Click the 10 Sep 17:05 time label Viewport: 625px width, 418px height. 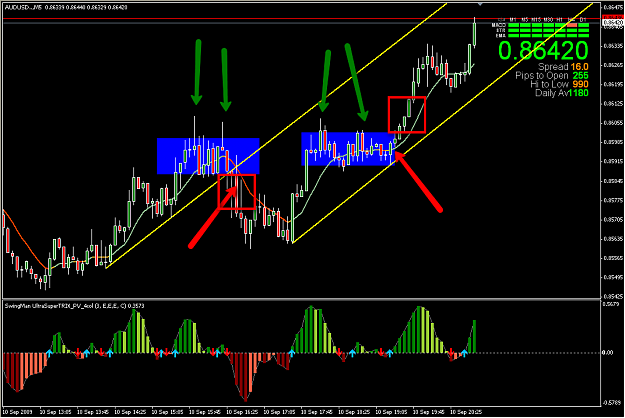coord(280,412)
